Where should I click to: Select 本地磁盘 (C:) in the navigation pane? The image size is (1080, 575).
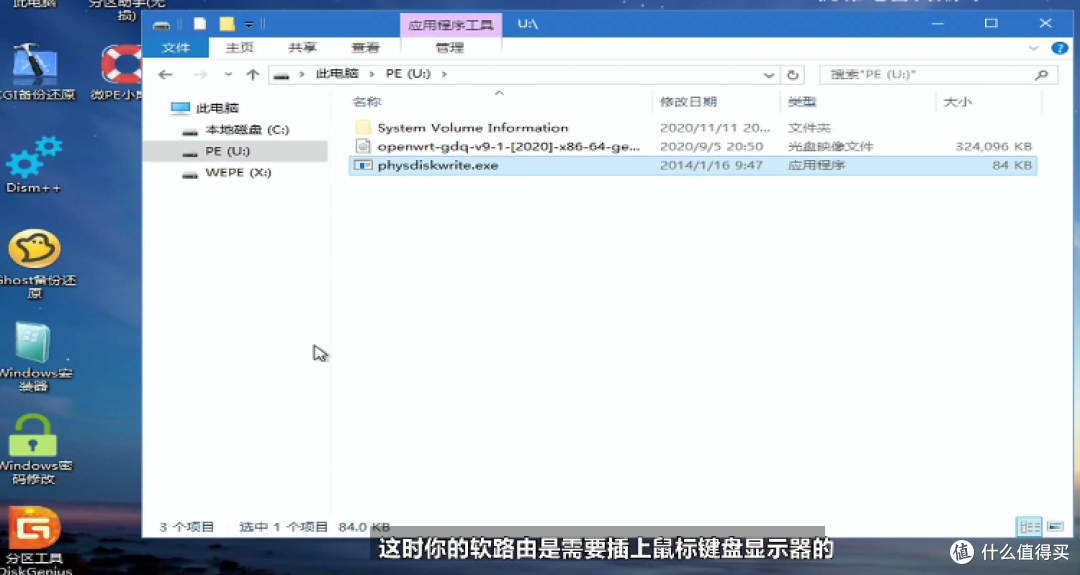pyautogui.click(x=236, y=129)
